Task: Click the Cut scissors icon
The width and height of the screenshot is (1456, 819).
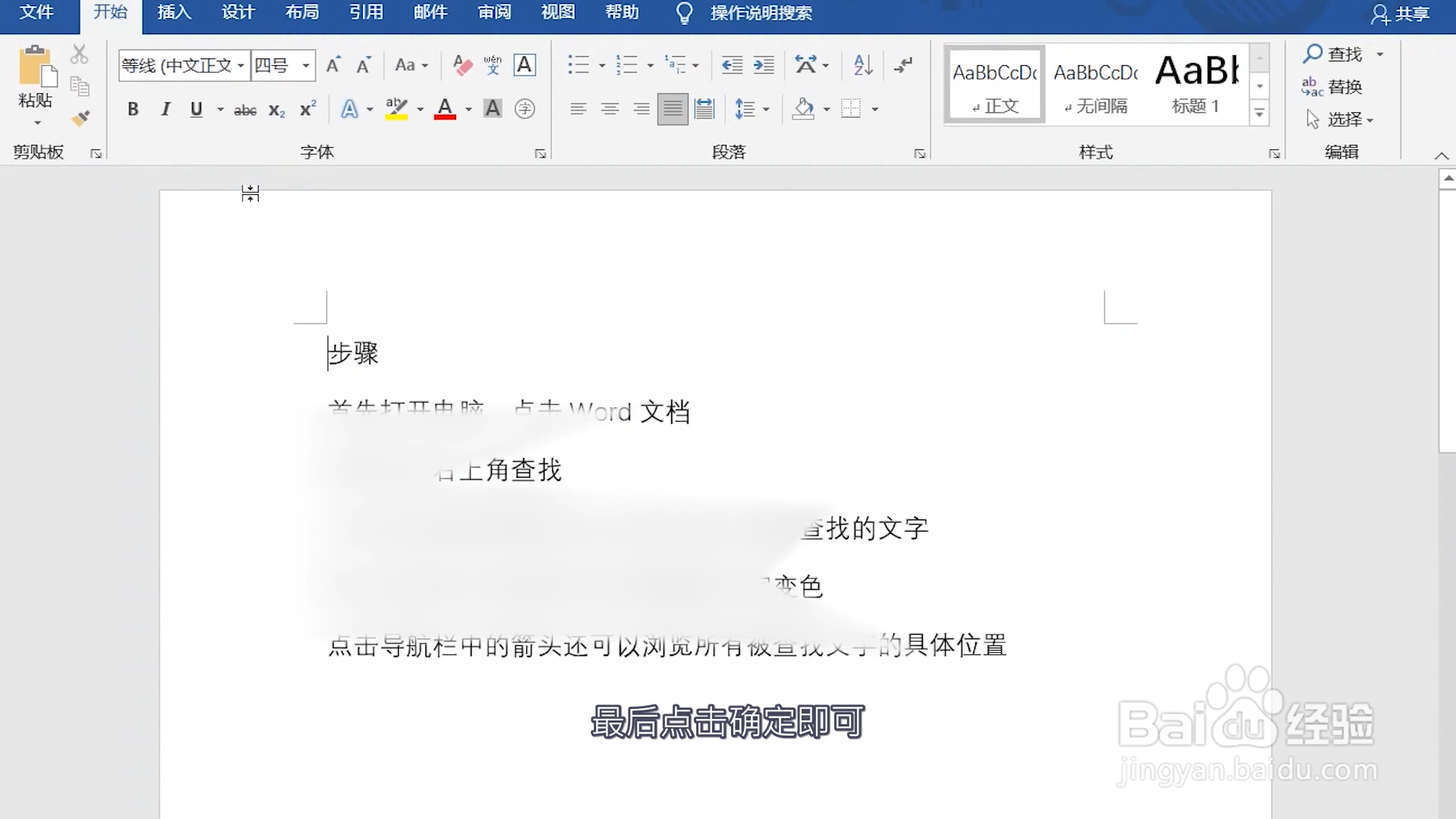Action: tap(80, 54)
